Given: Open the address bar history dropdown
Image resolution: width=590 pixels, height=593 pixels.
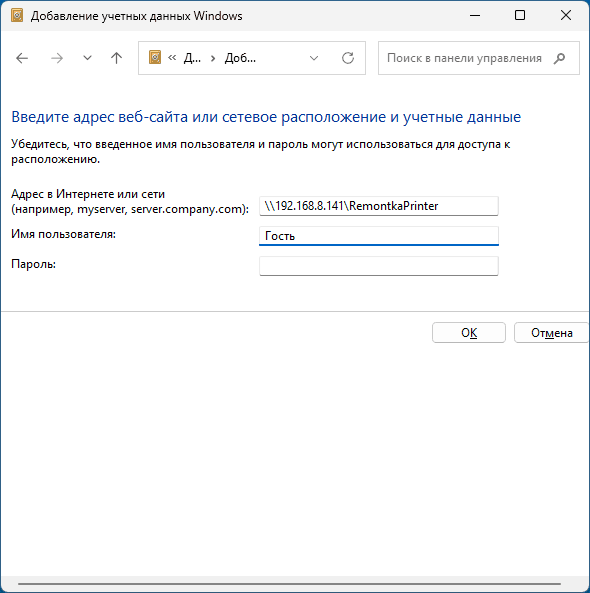Looking at the screenshot, I should click(x=314, y=58).
